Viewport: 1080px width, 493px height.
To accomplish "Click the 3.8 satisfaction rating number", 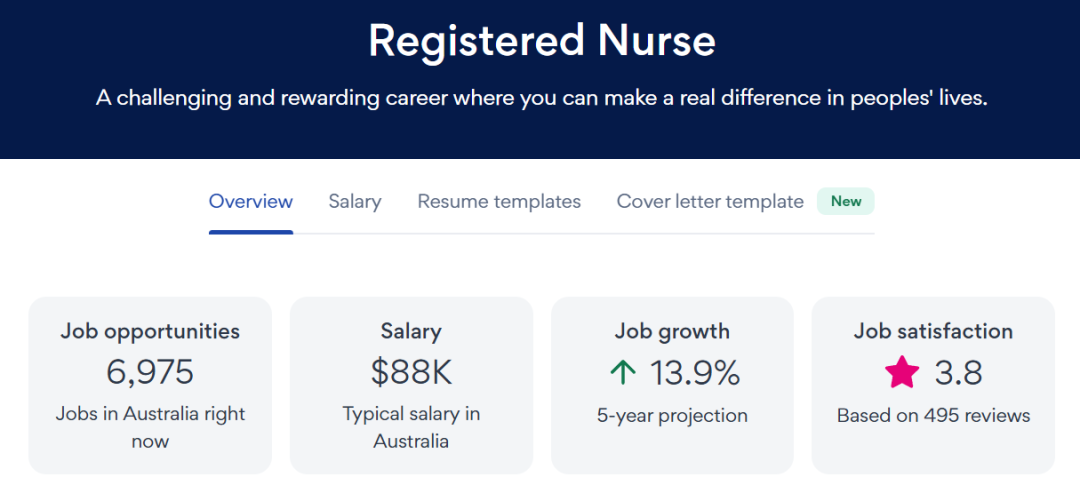I will coord(958,373).
